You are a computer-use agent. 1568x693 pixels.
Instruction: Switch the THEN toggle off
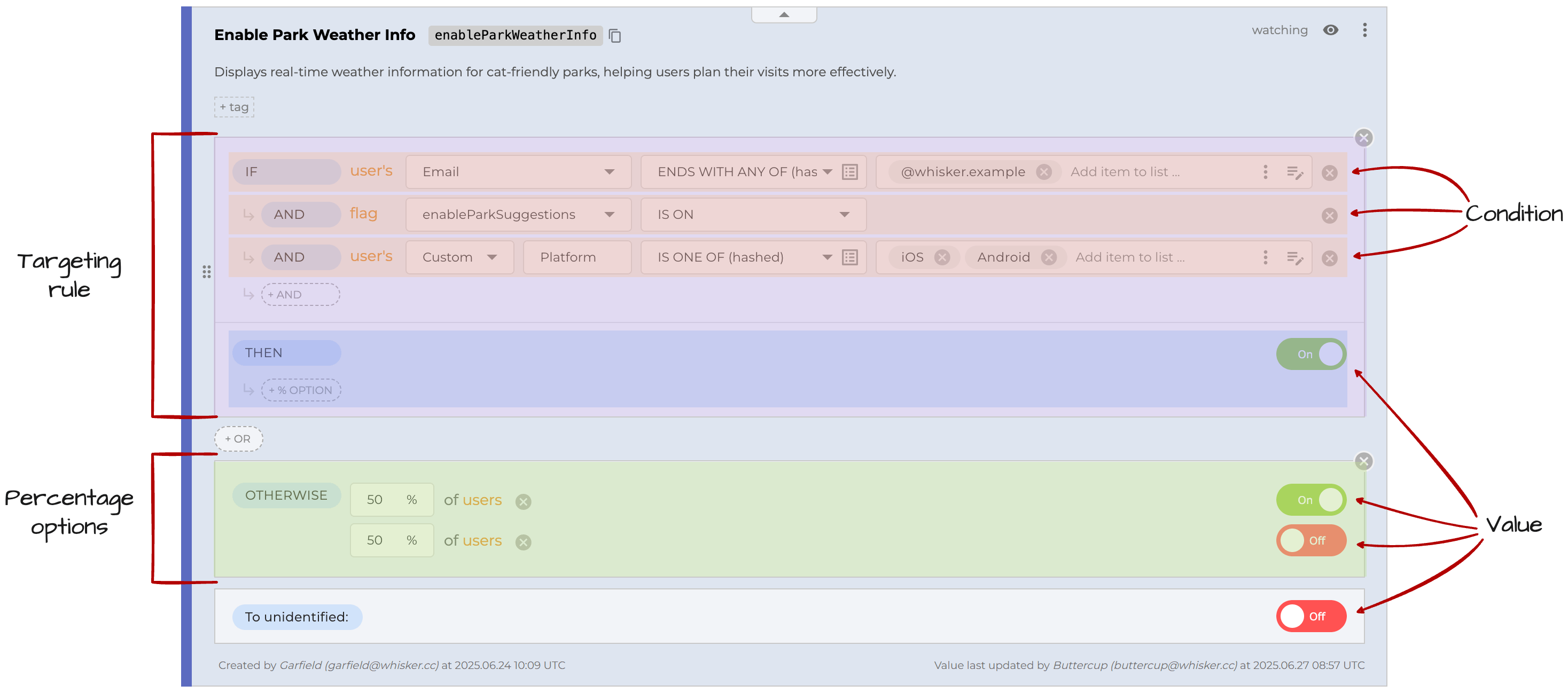[1311, 353]
